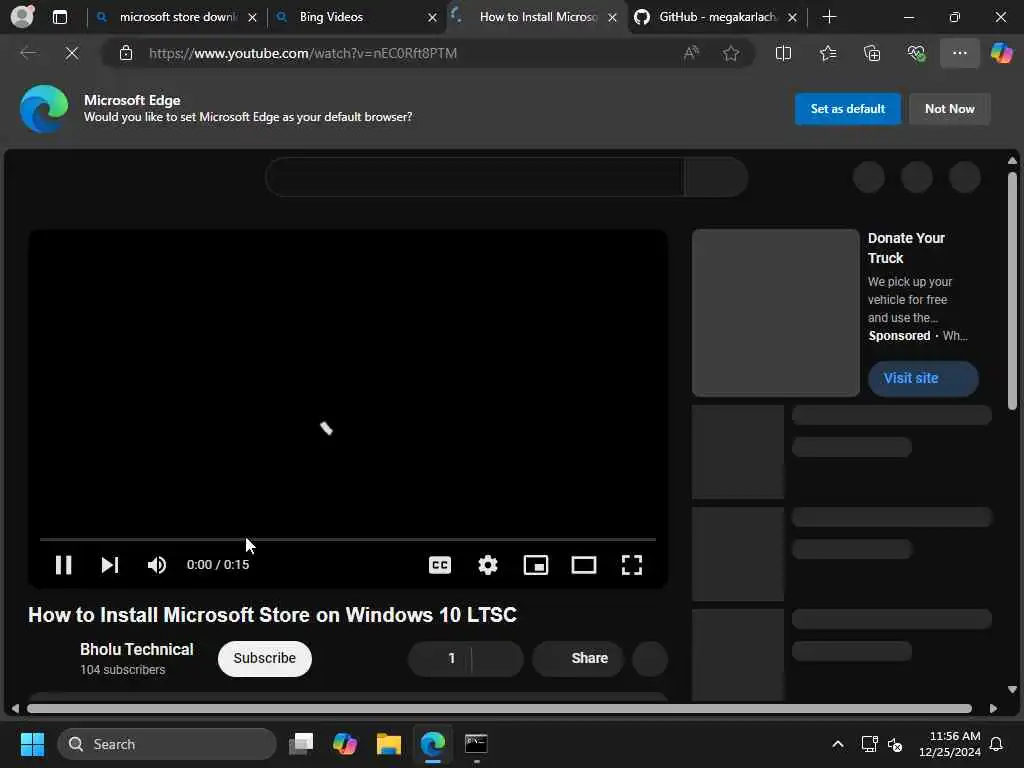Click Visit site on sponsored ad

(x=923, y=378)
